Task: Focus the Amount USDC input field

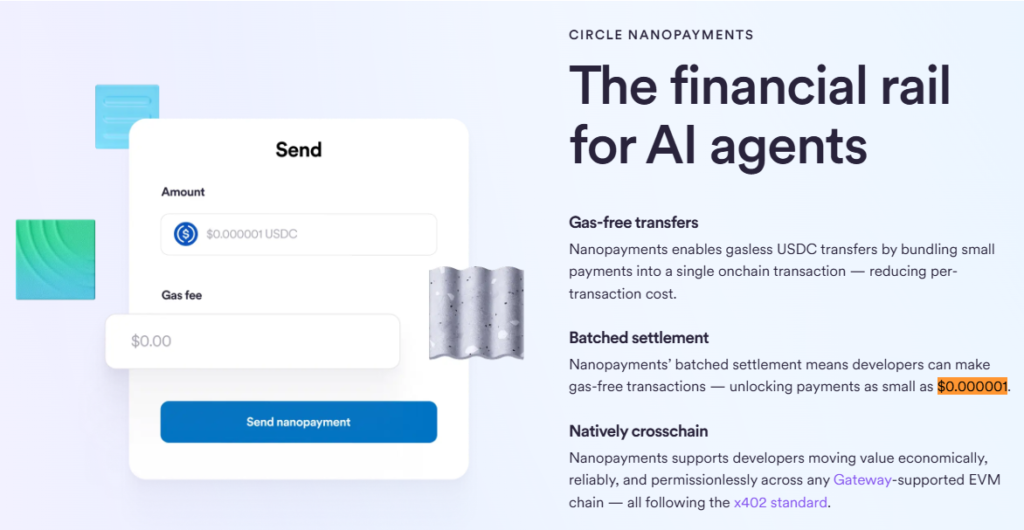Action: click(x=310, y=234)
